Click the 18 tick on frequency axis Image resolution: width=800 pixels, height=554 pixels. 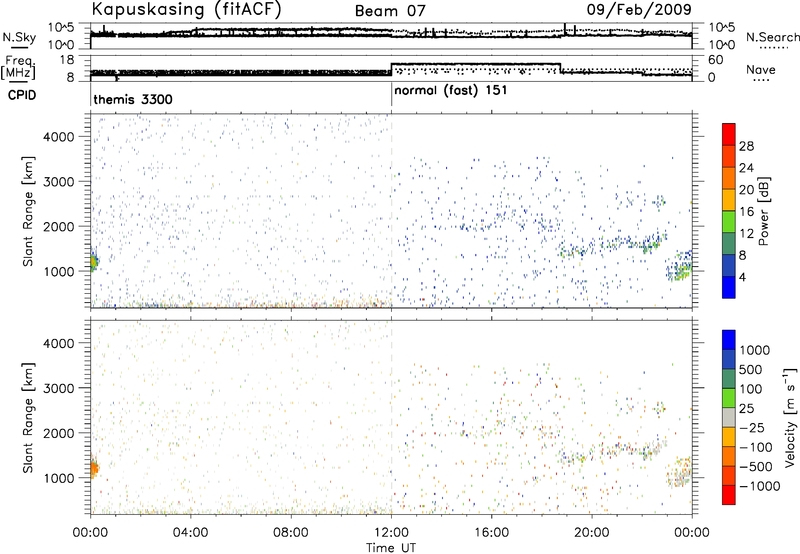[x=67, y=60]
